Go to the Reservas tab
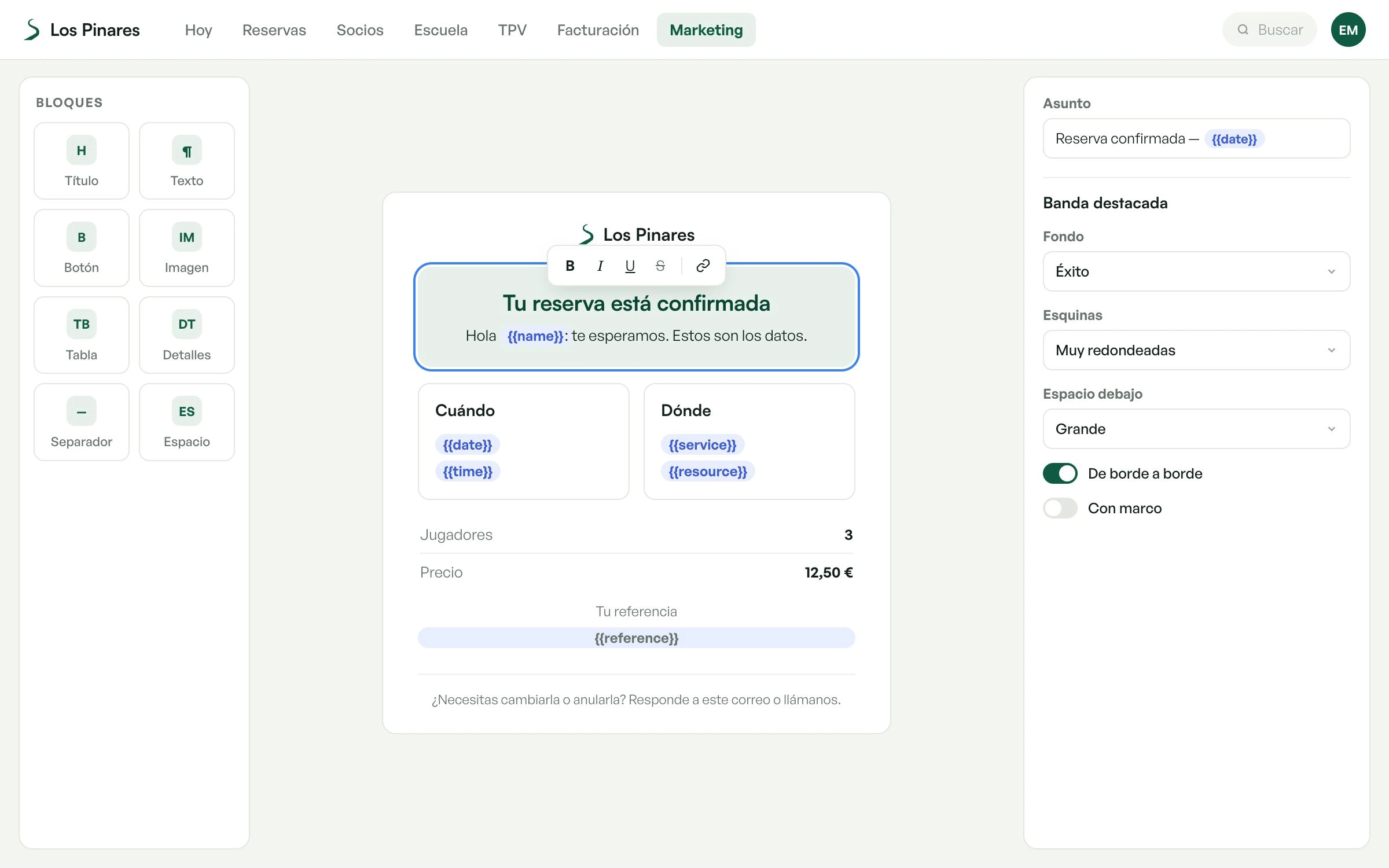Viewport: 1389px width, 868px height. click(x=274, y=30)
